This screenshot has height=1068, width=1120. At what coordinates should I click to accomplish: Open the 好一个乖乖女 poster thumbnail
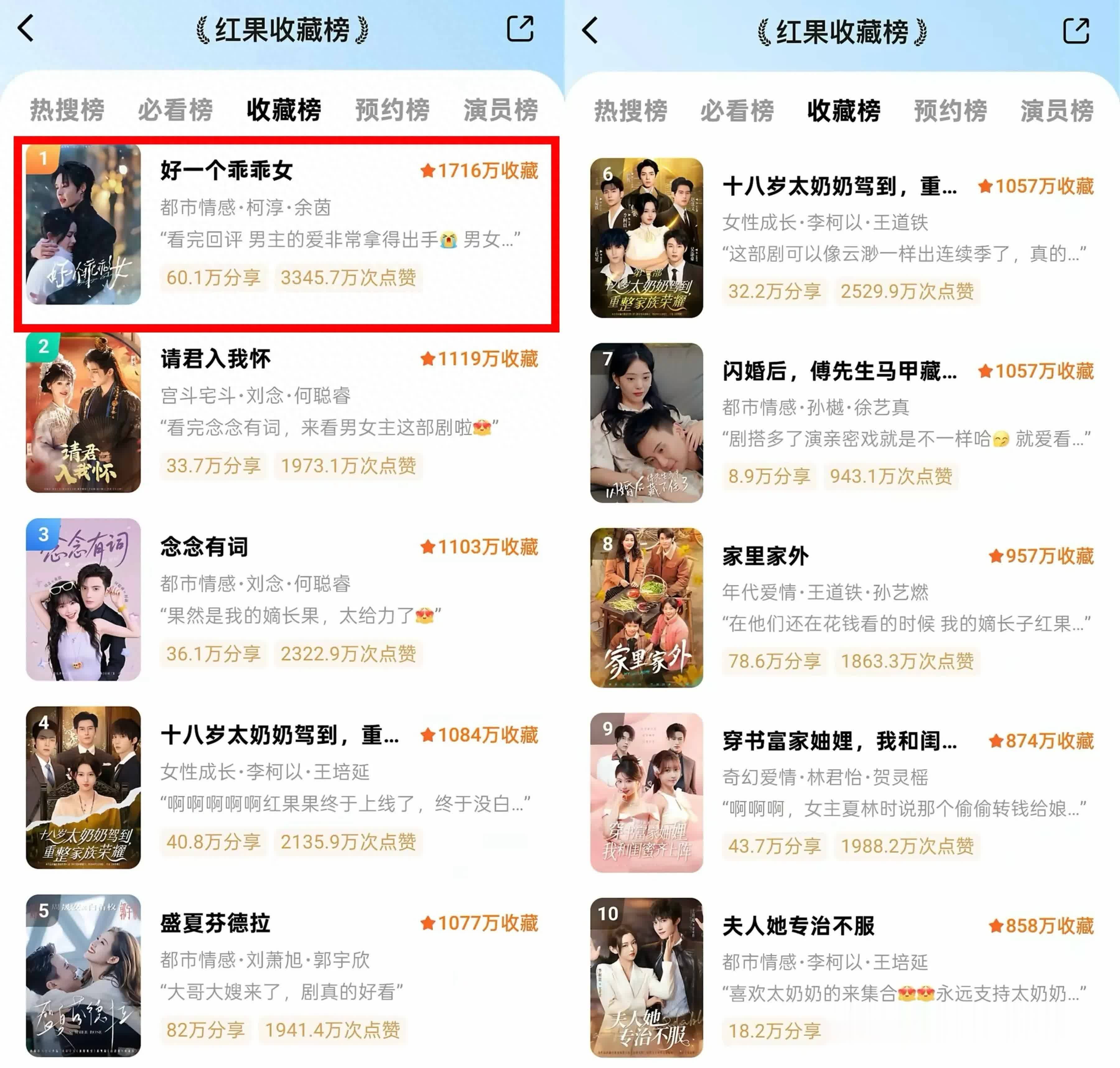[83, 224]
